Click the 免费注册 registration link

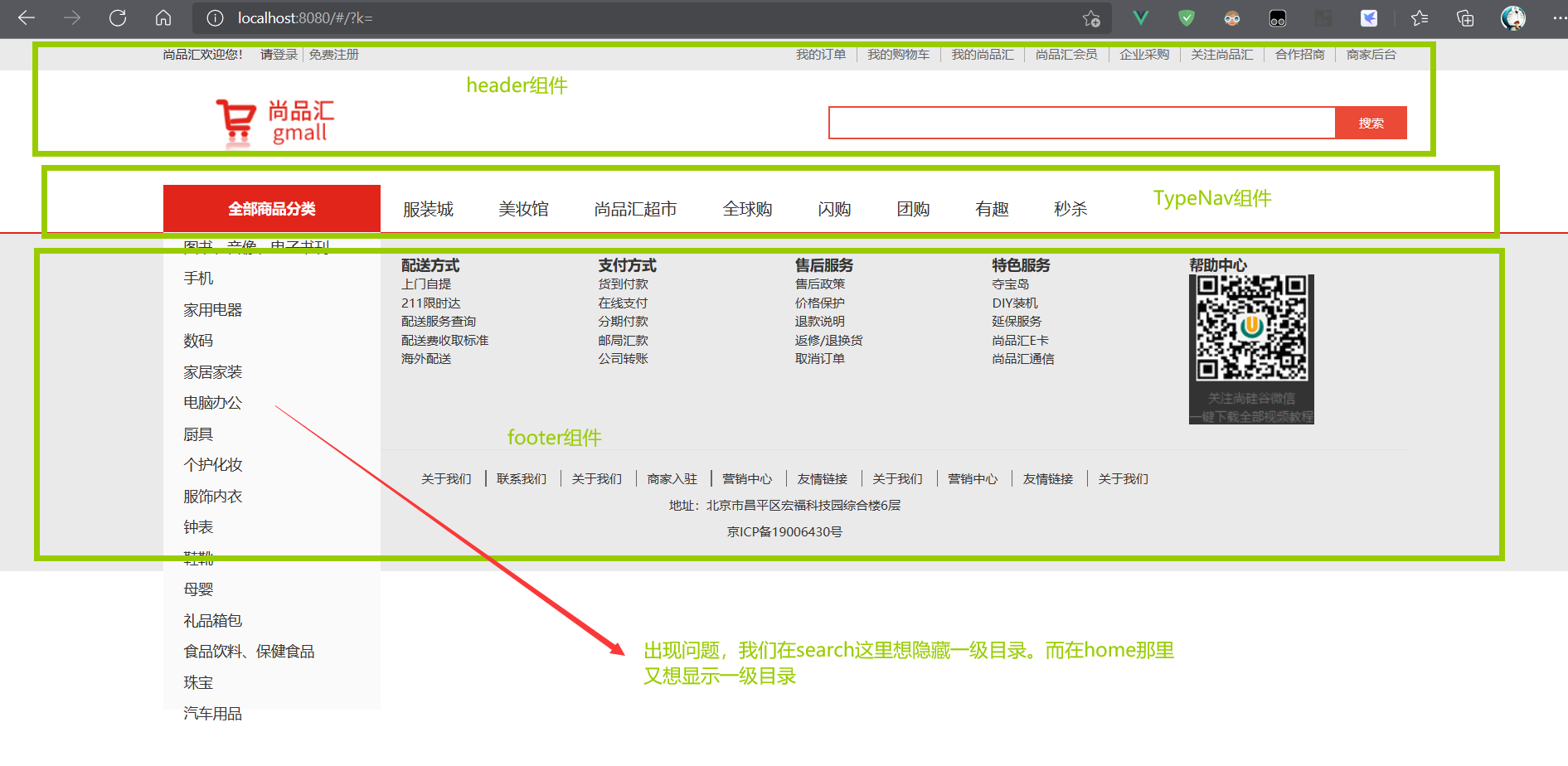333,54
